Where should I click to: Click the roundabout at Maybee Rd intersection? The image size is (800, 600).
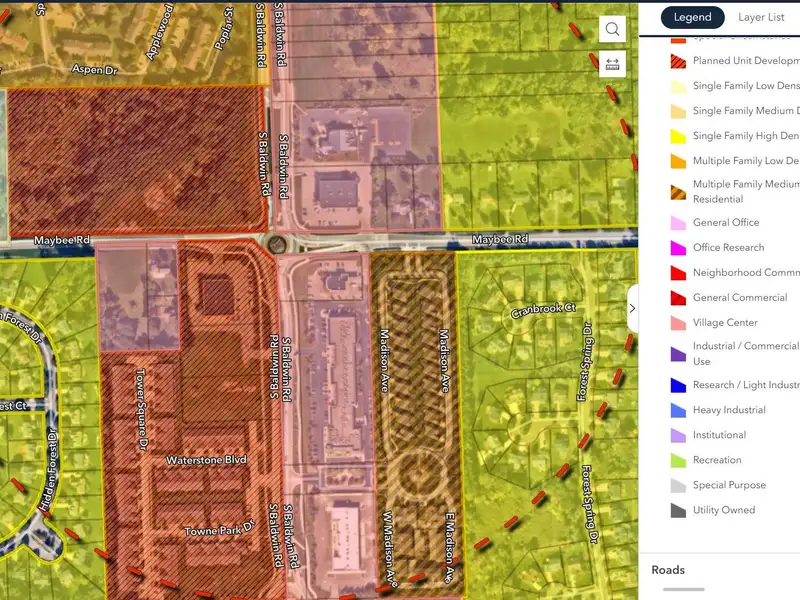[275, 243]
